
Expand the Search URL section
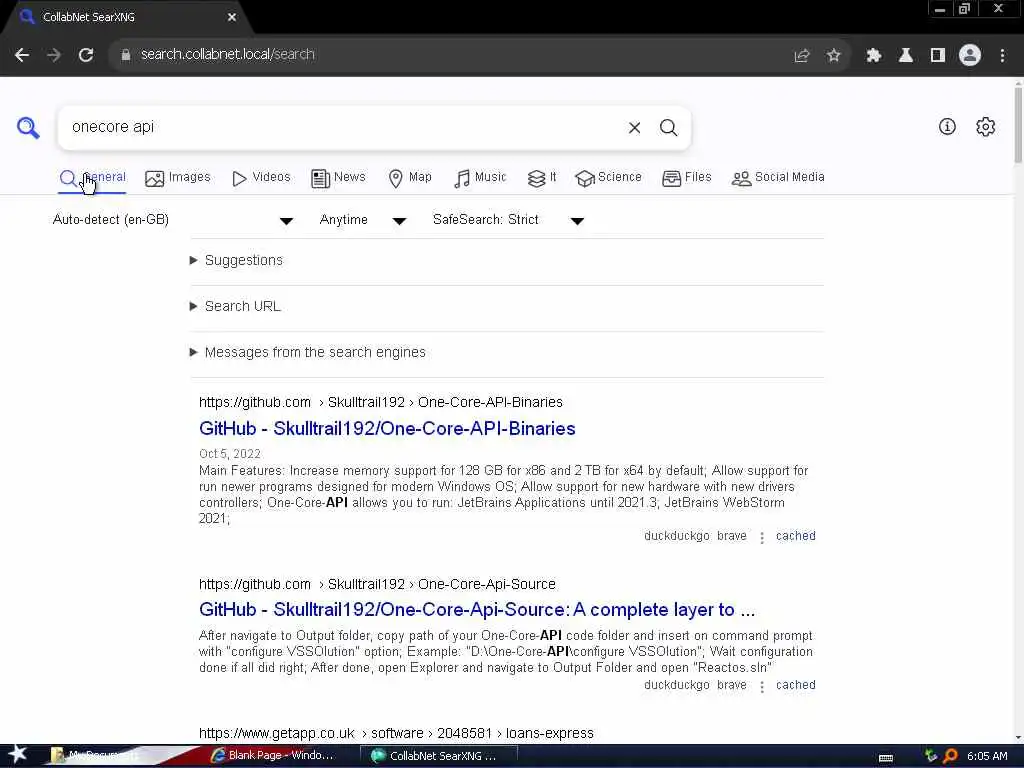click(x=235, y=306)
